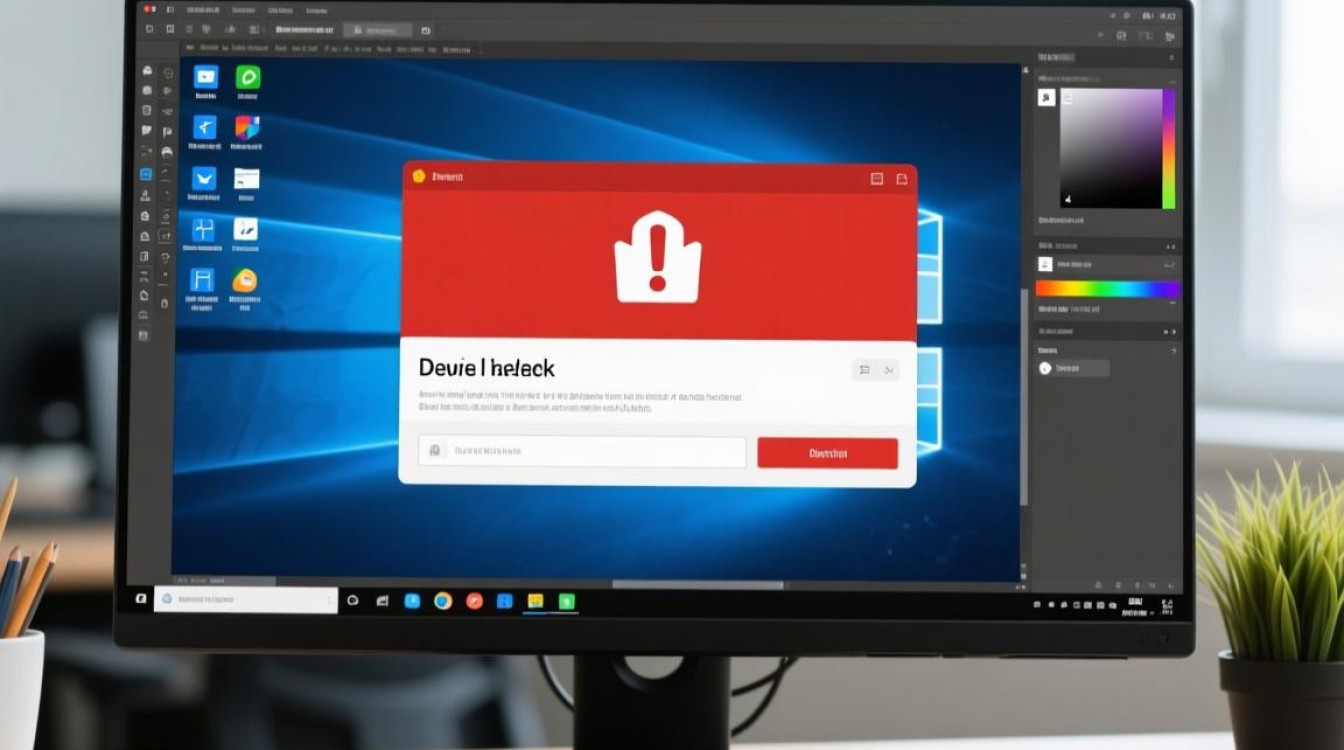
Task: Click the yellow circle icon in the dialog title bar
Action: [419, 176]
